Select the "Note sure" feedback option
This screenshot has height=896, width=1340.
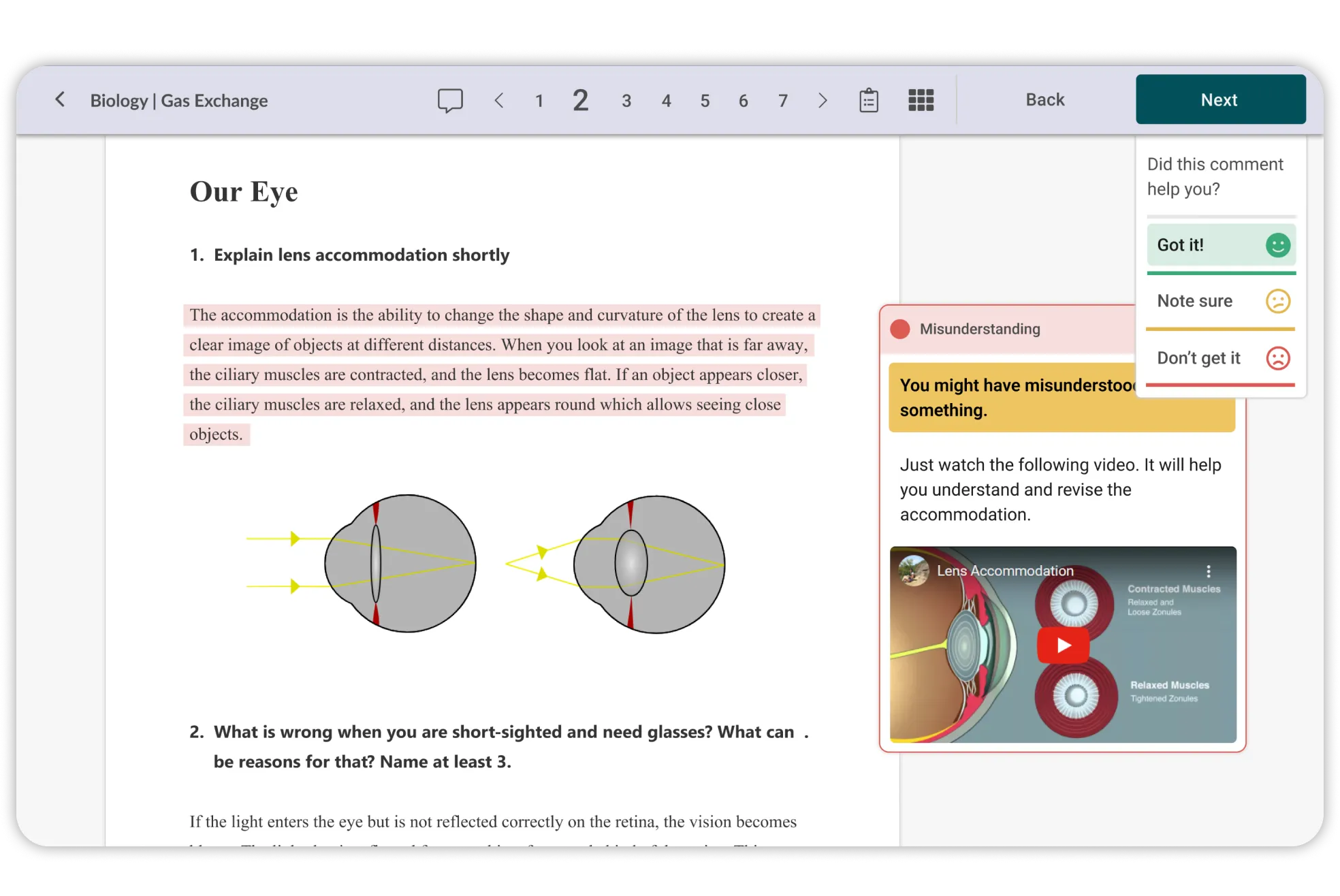coord(1221,301)
